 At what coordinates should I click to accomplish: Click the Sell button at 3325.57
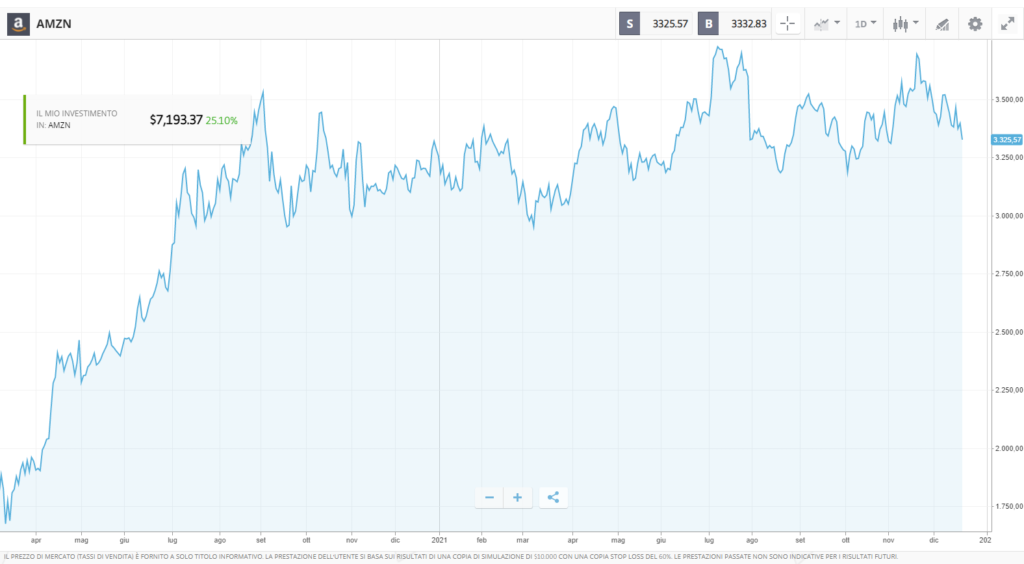(x=655, y=24)
